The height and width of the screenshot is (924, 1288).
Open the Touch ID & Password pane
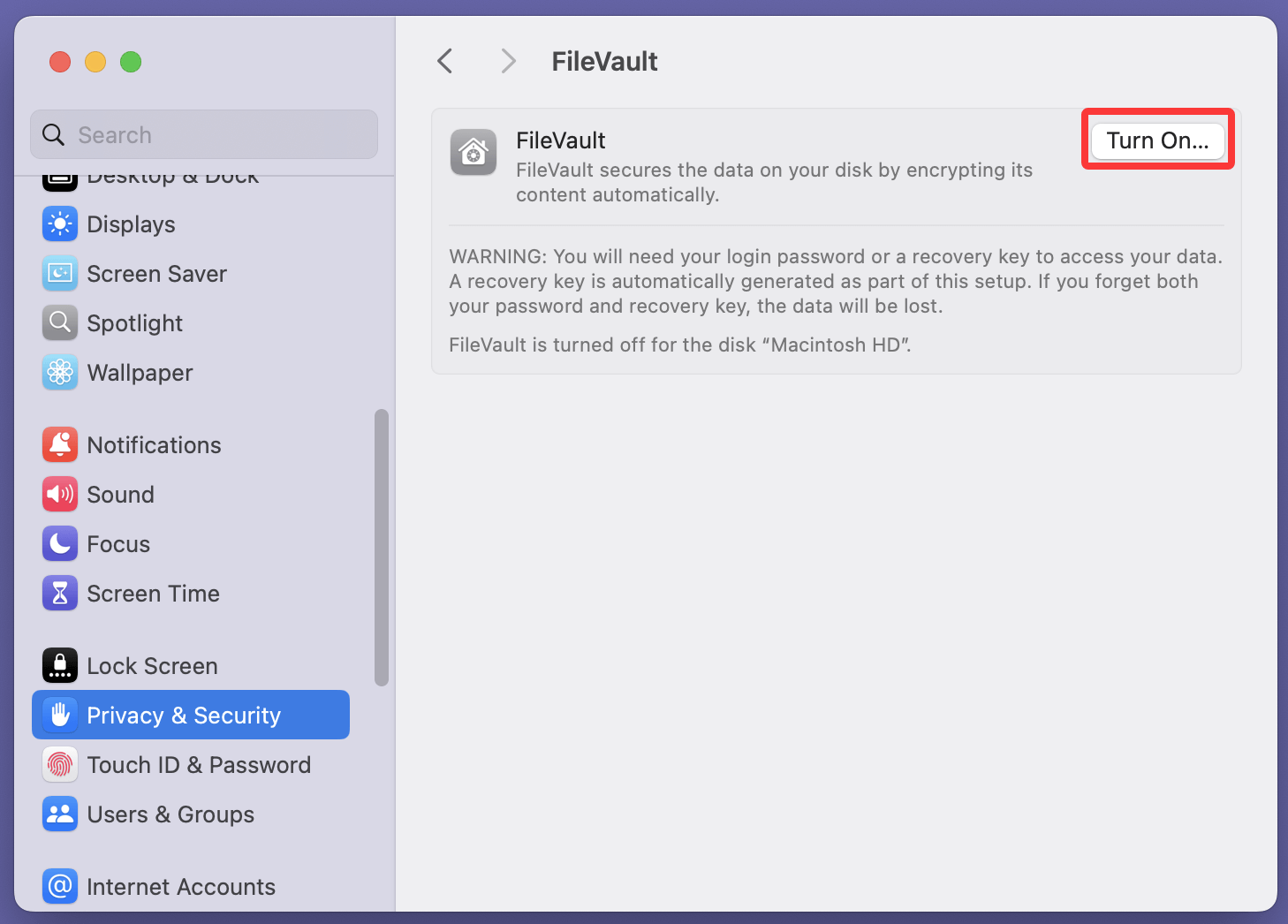click(x=199, y=765)
